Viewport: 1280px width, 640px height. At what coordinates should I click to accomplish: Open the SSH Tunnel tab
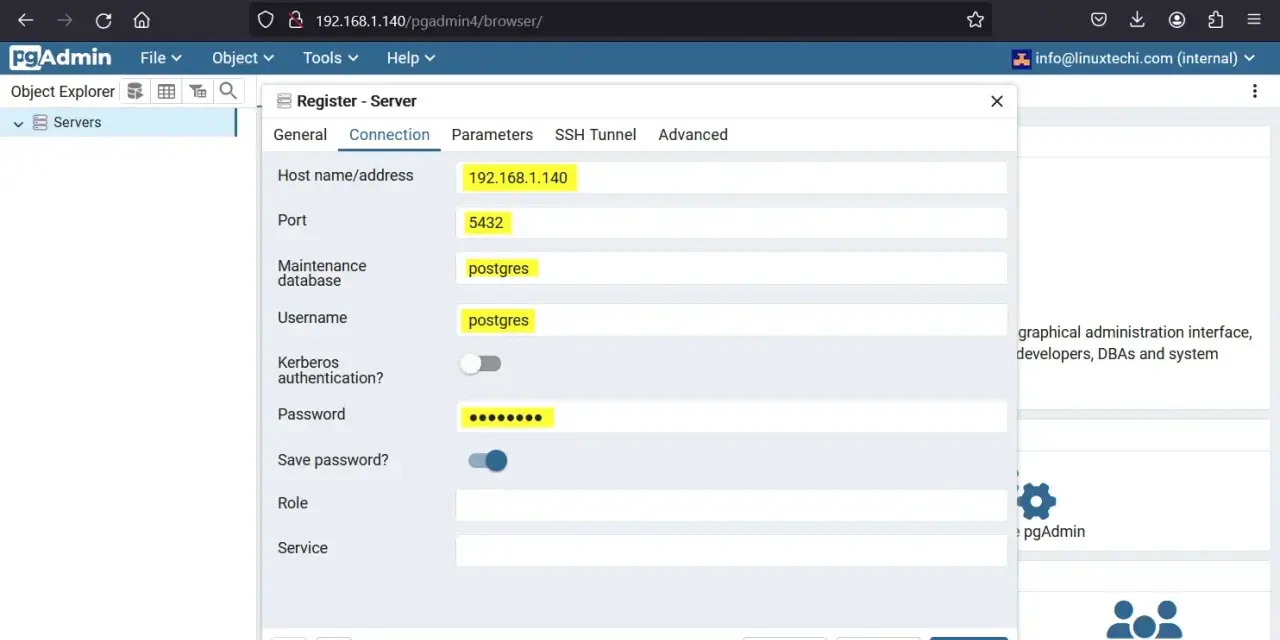595,135
